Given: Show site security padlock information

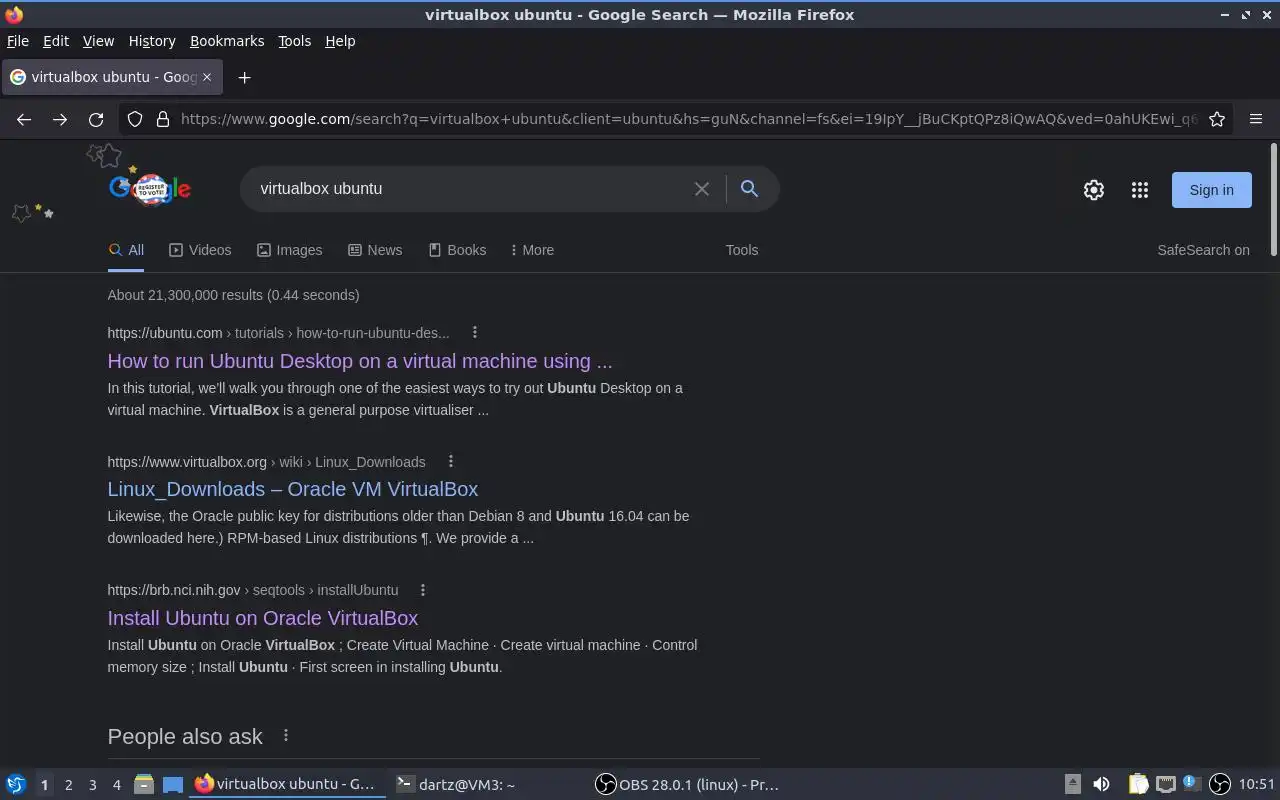Looking at the screenshot, I should tap(163, 119).
